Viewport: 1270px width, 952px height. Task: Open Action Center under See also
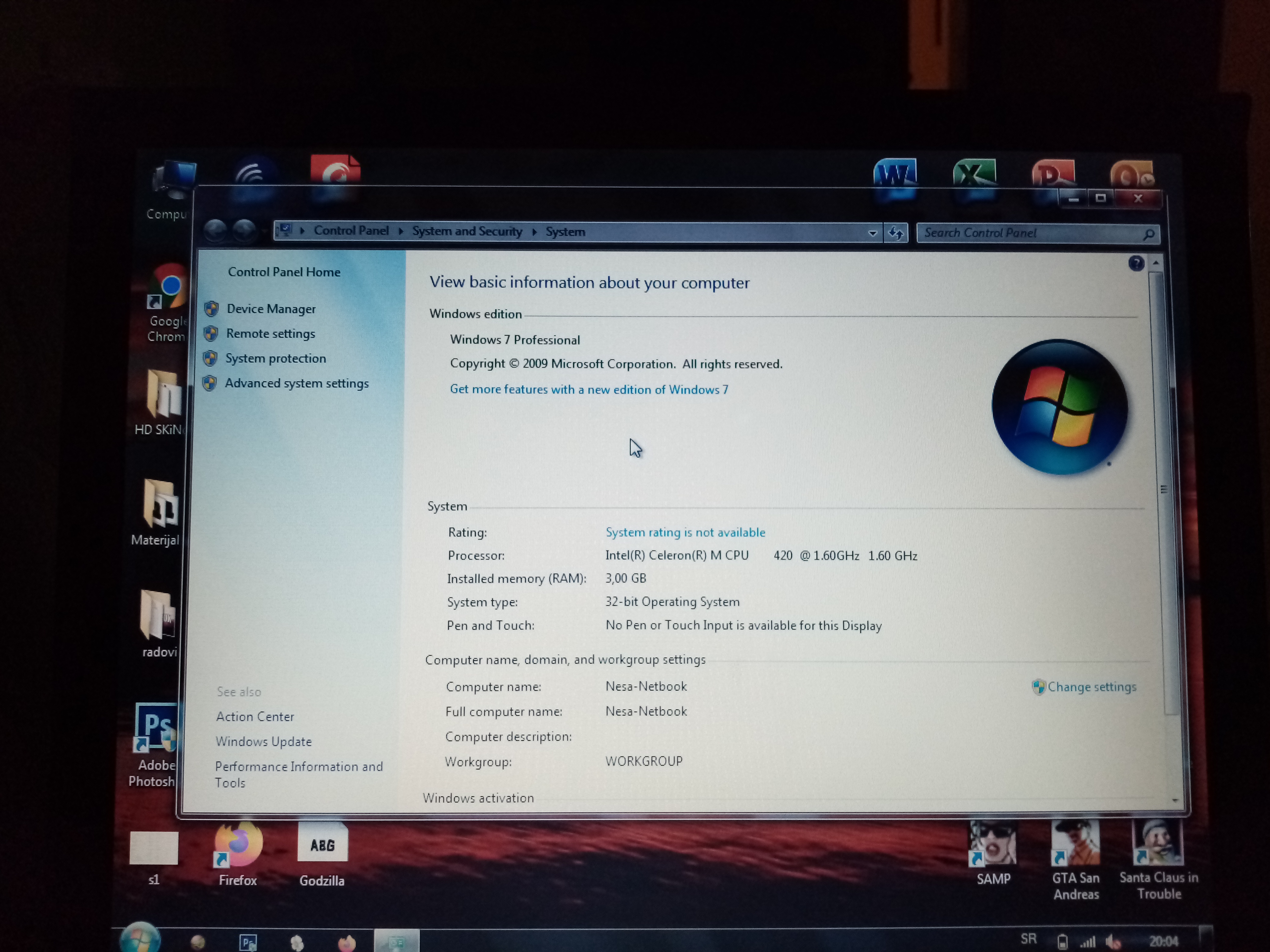click(255, 717)
